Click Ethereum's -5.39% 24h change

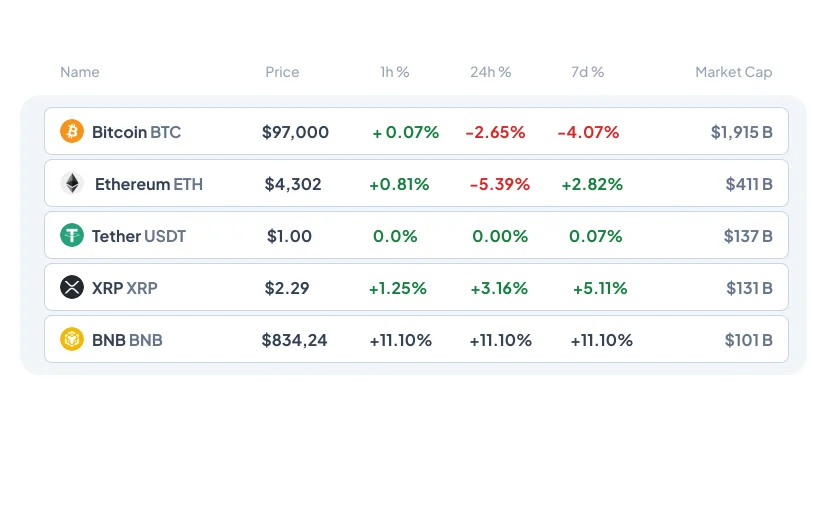497,184
